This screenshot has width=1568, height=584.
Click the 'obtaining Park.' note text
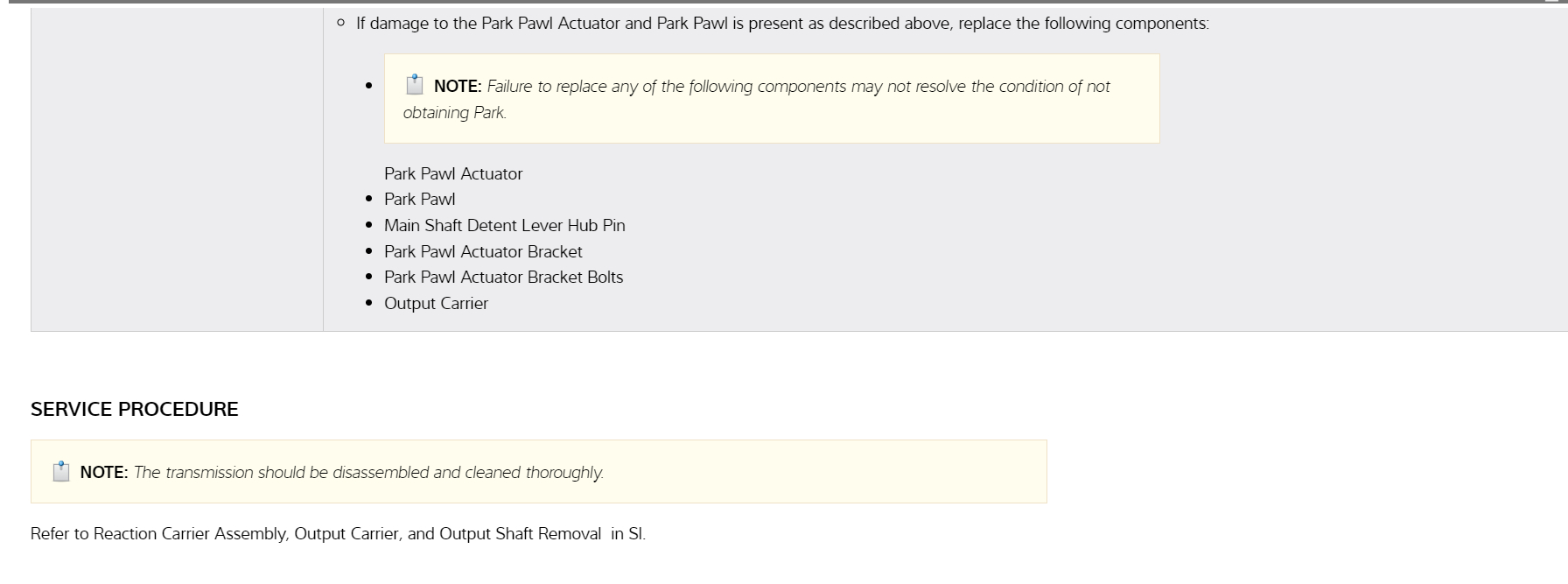[455, 113]
